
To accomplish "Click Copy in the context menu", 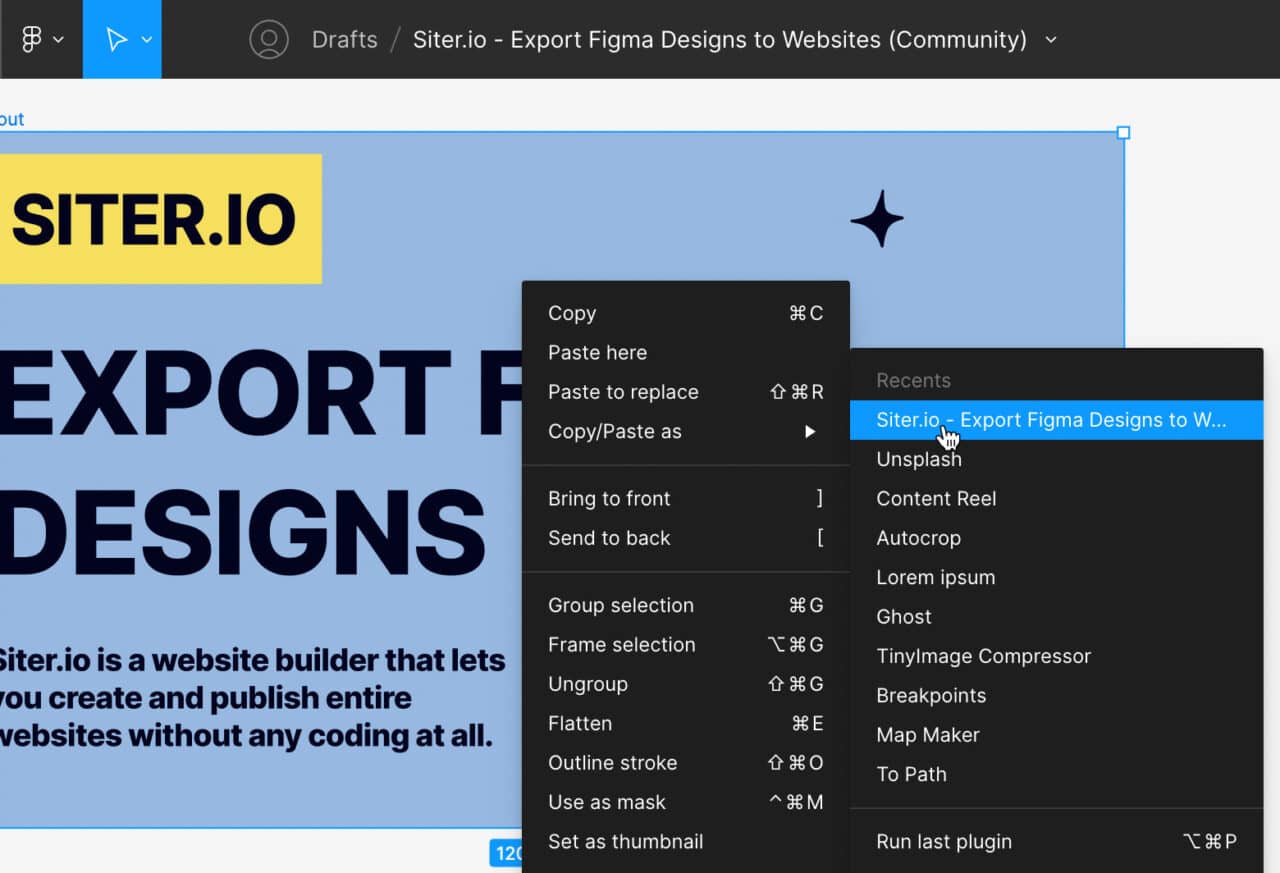I will coord(571,313).
